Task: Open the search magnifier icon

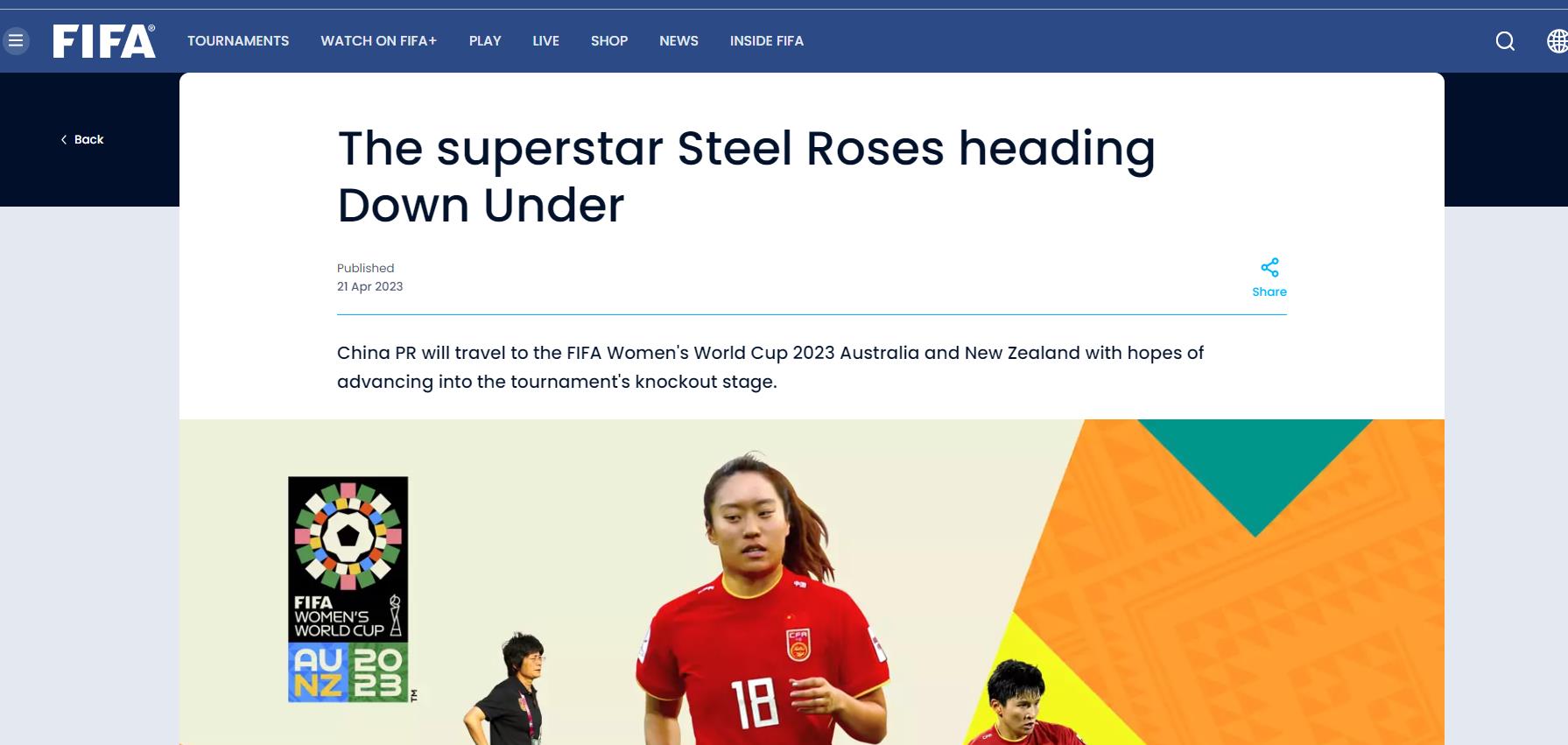Action: click(x=1505, y=41)
